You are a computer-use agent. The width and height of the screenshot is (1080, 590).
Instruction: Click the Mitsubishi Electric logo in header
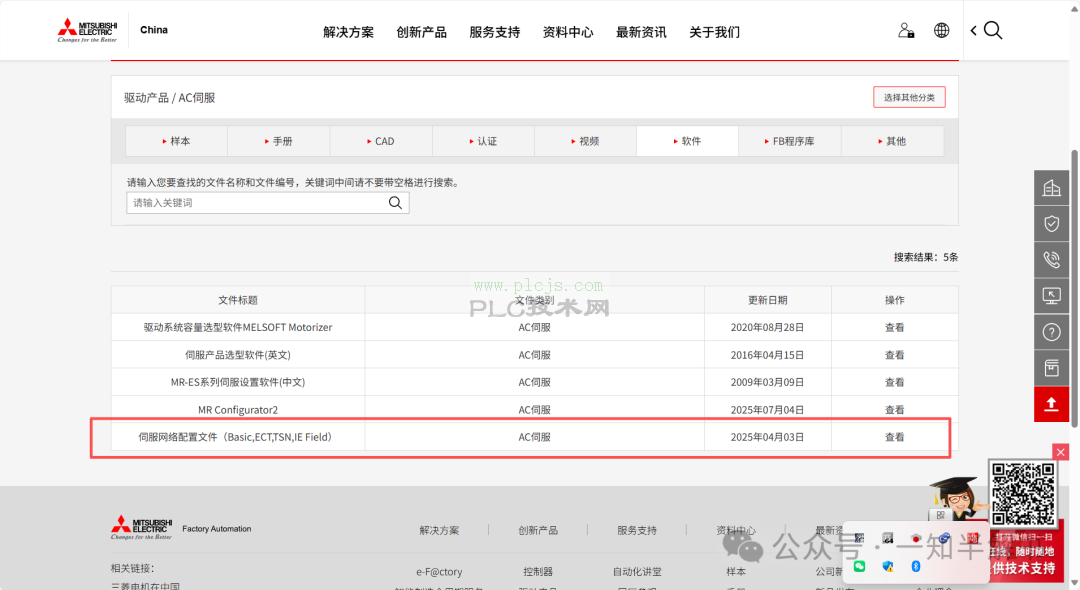point(87,30)
